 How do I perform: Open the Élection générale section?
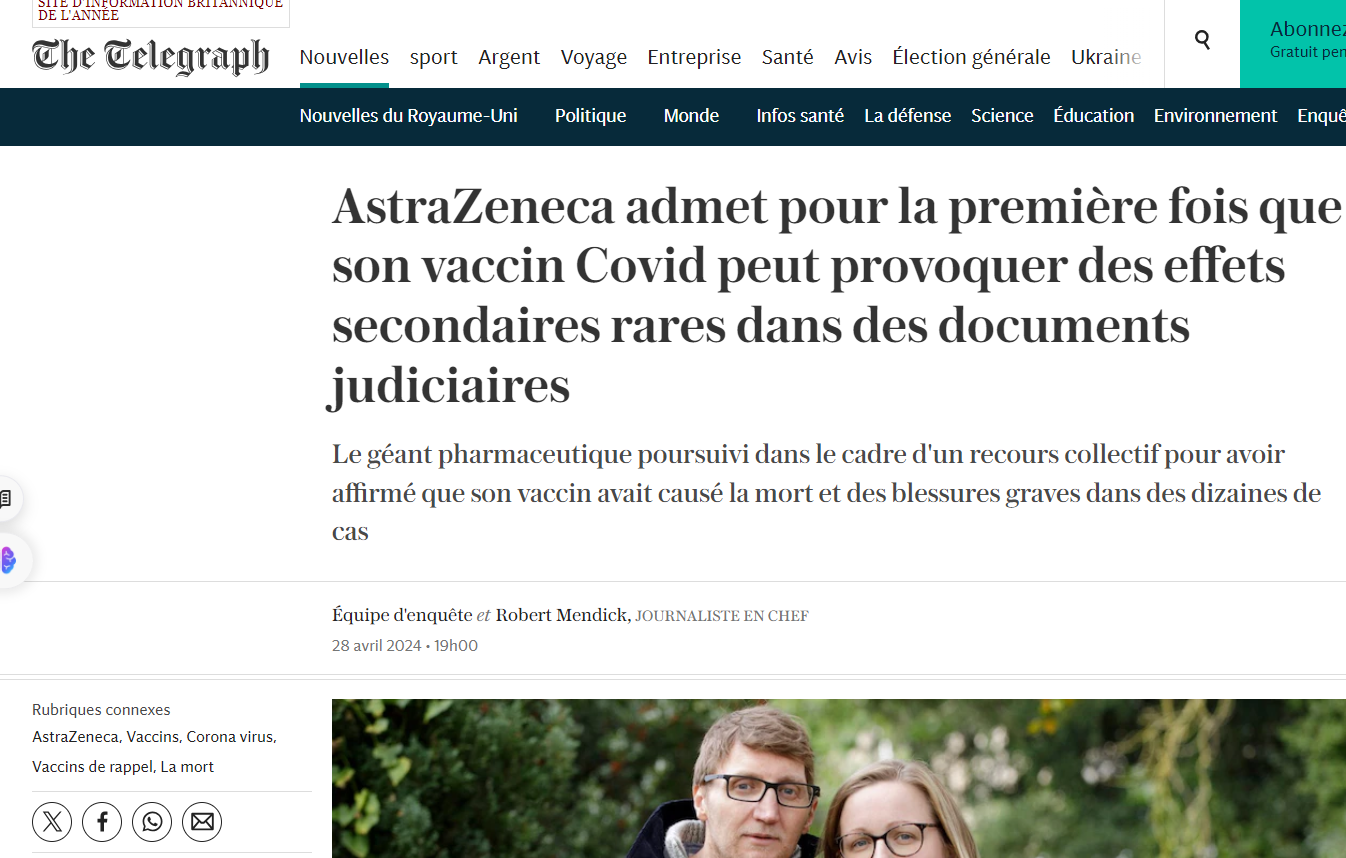(971, 57)
